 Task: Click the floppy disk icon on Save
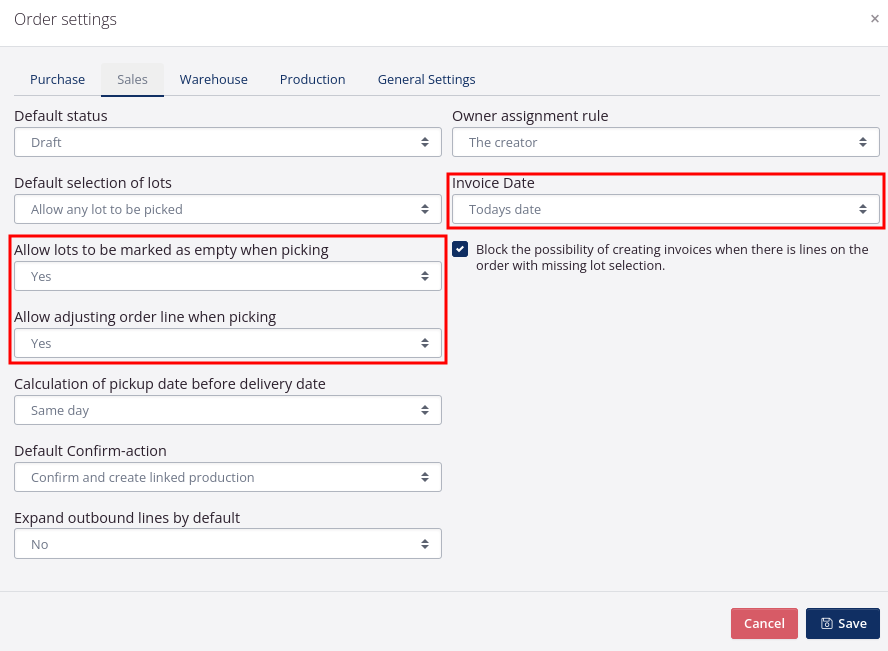point(826,623)
